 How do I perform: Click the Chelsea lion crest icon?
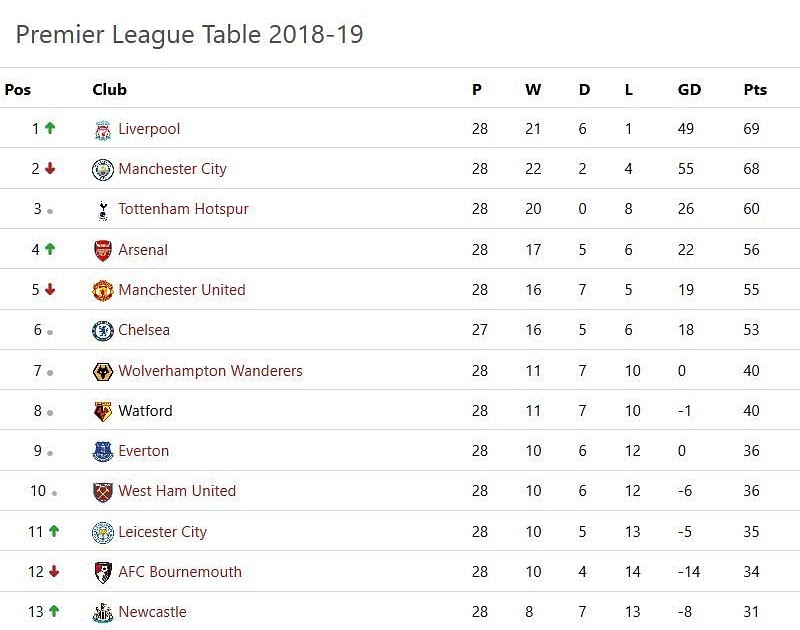tap(103, 331)
